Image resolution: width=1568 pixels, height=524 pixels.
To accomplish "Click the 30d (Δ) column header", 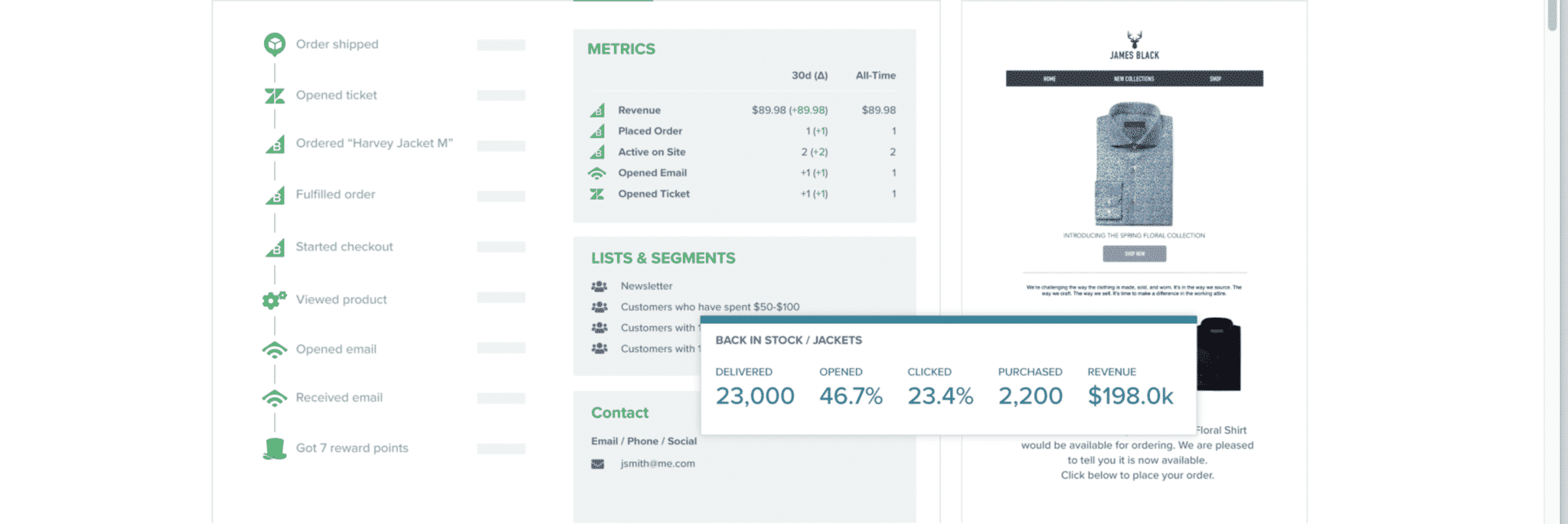I will coord(809,76).
